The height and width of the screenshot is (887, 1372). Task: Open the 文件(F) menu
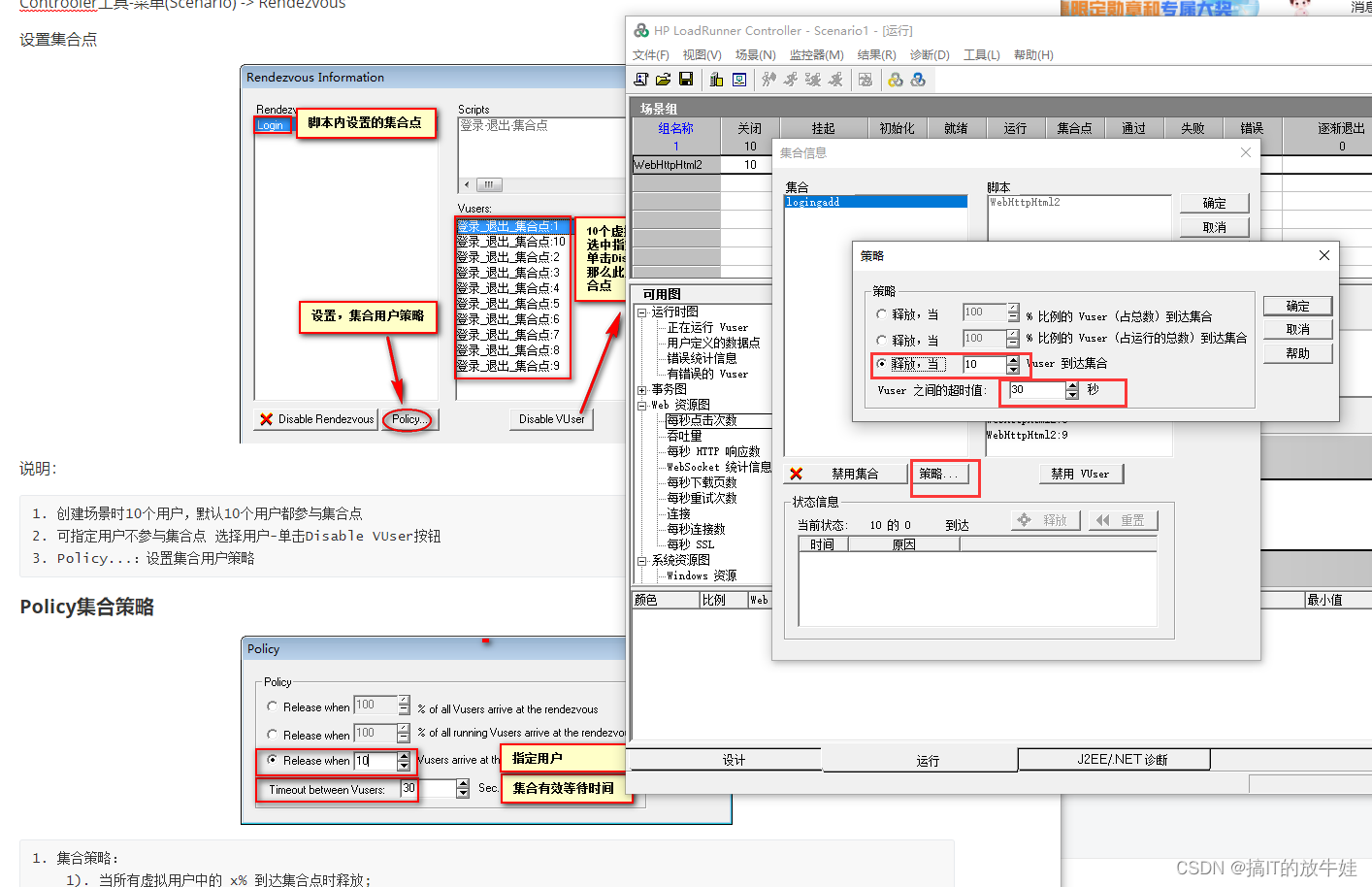[x=651, y=55]
